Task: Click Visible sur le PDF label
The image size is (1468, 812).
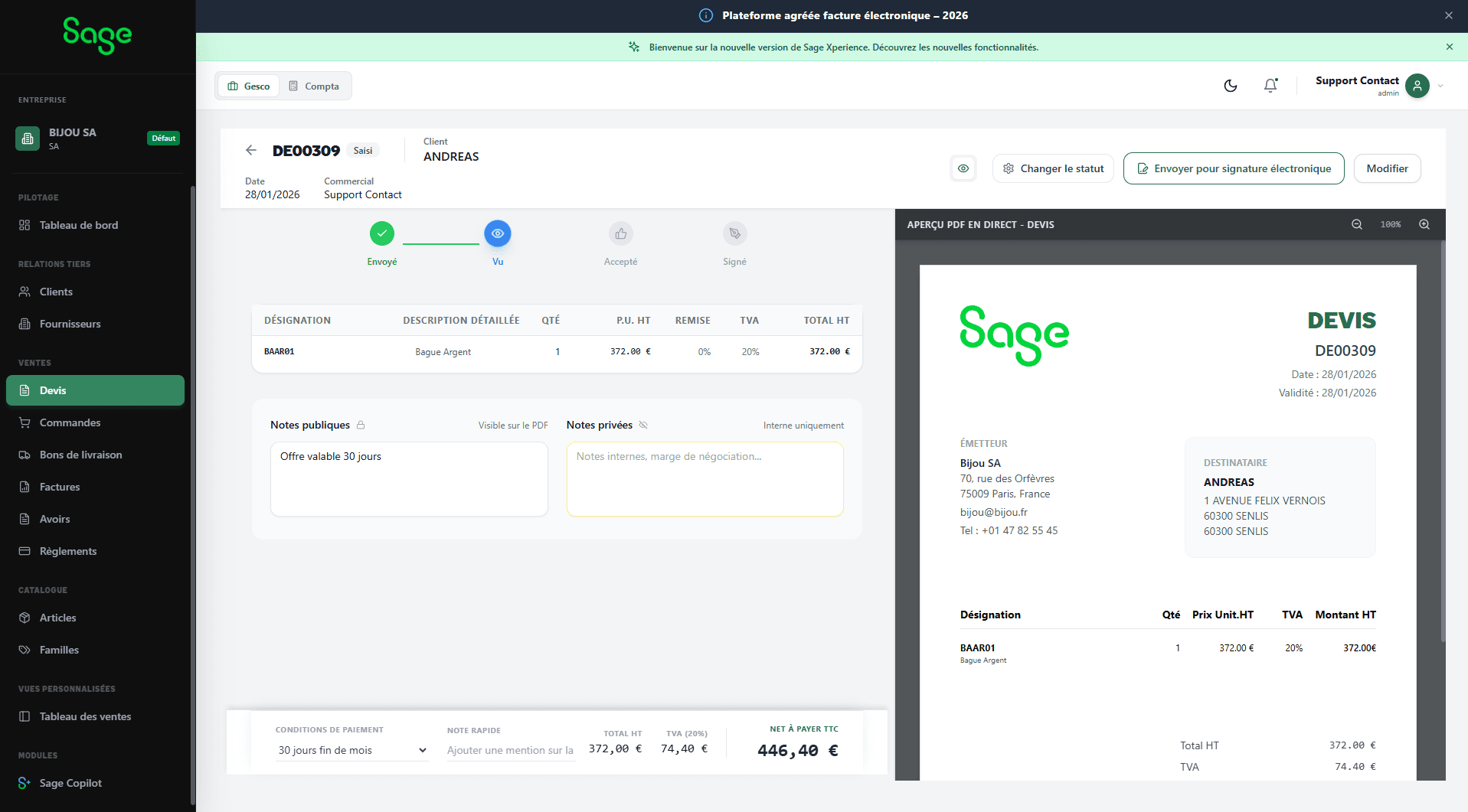Action: coord(513,426)
